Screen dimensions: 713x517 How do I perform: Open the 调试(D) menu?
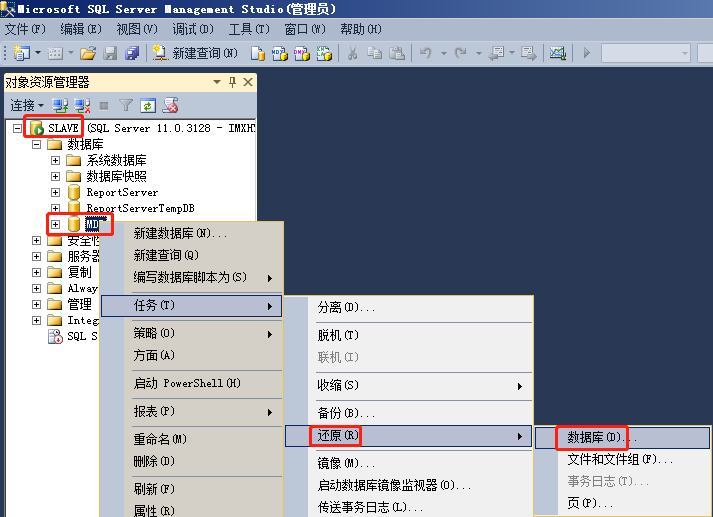pos(193,29)
